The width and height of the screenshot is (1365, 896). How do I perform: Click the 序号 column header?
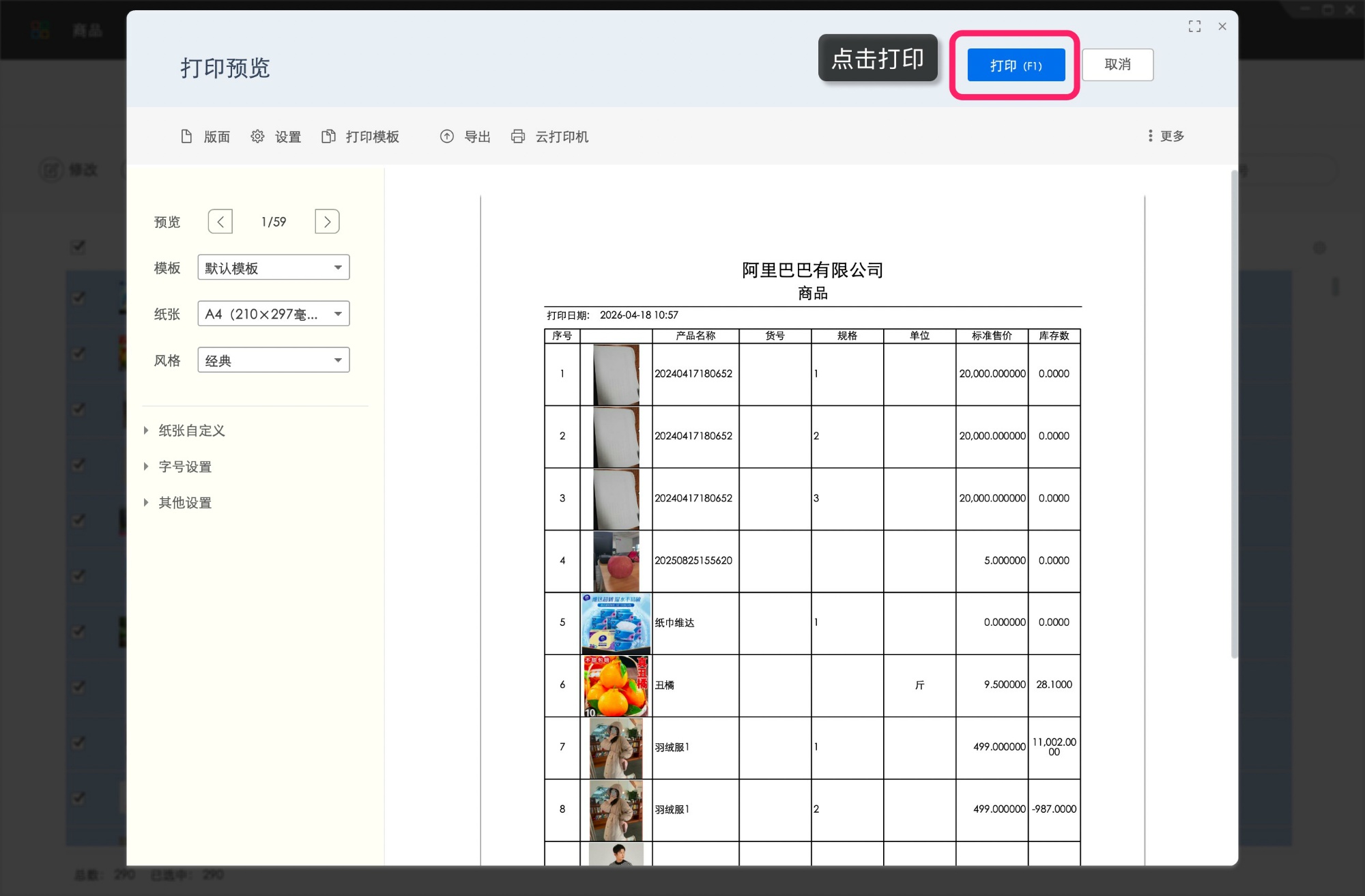pyautogui.click(x=562, y=336)
